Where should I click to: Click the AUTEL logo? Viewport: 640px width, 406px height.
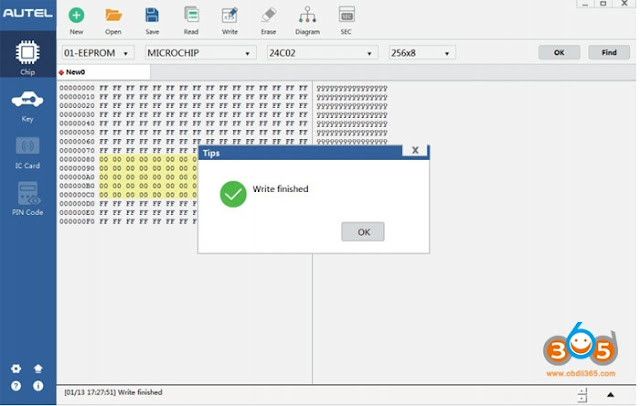(28, 13)
